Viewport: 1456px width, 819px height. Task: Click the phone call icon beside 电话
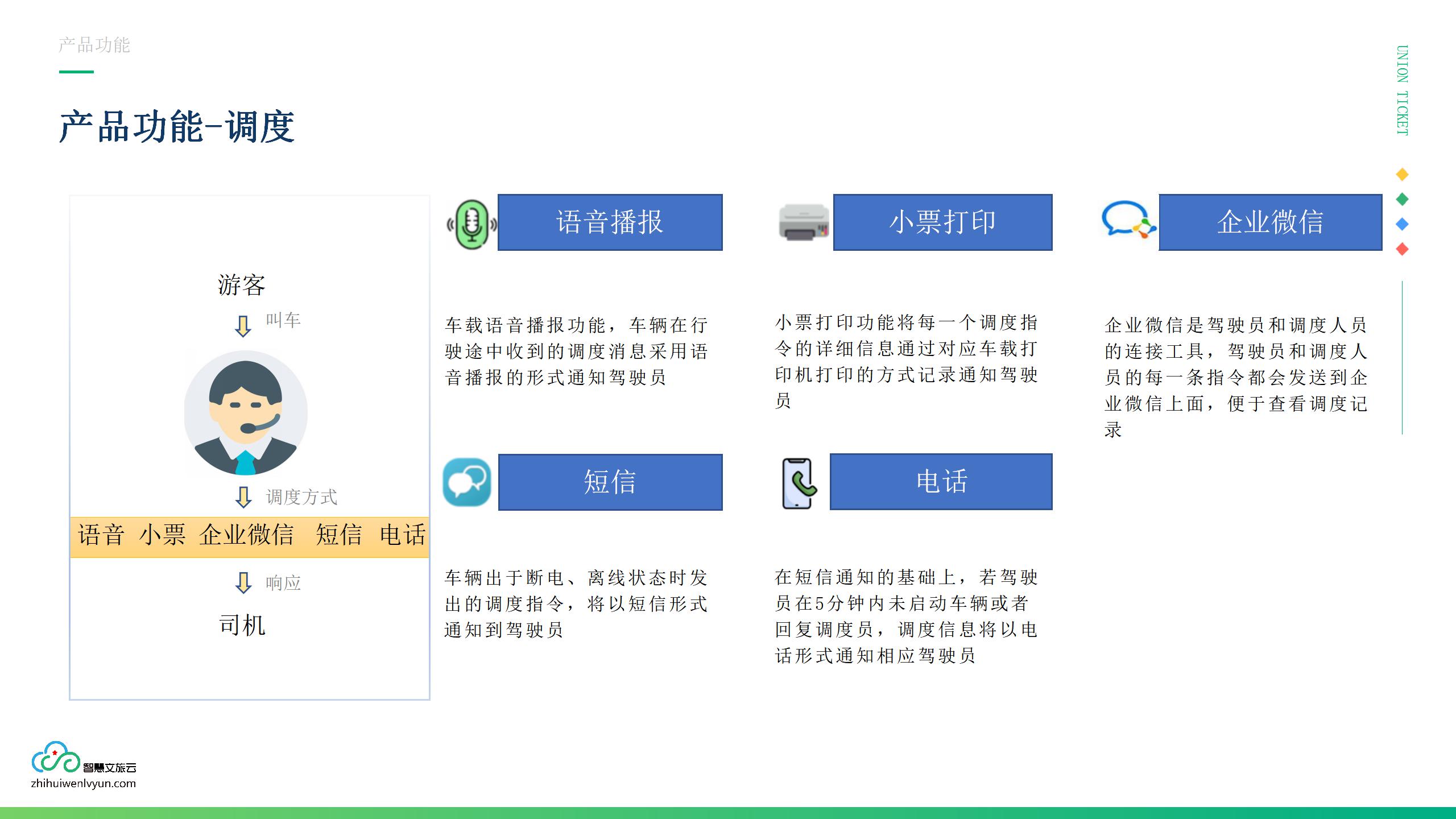click(799, 483)
